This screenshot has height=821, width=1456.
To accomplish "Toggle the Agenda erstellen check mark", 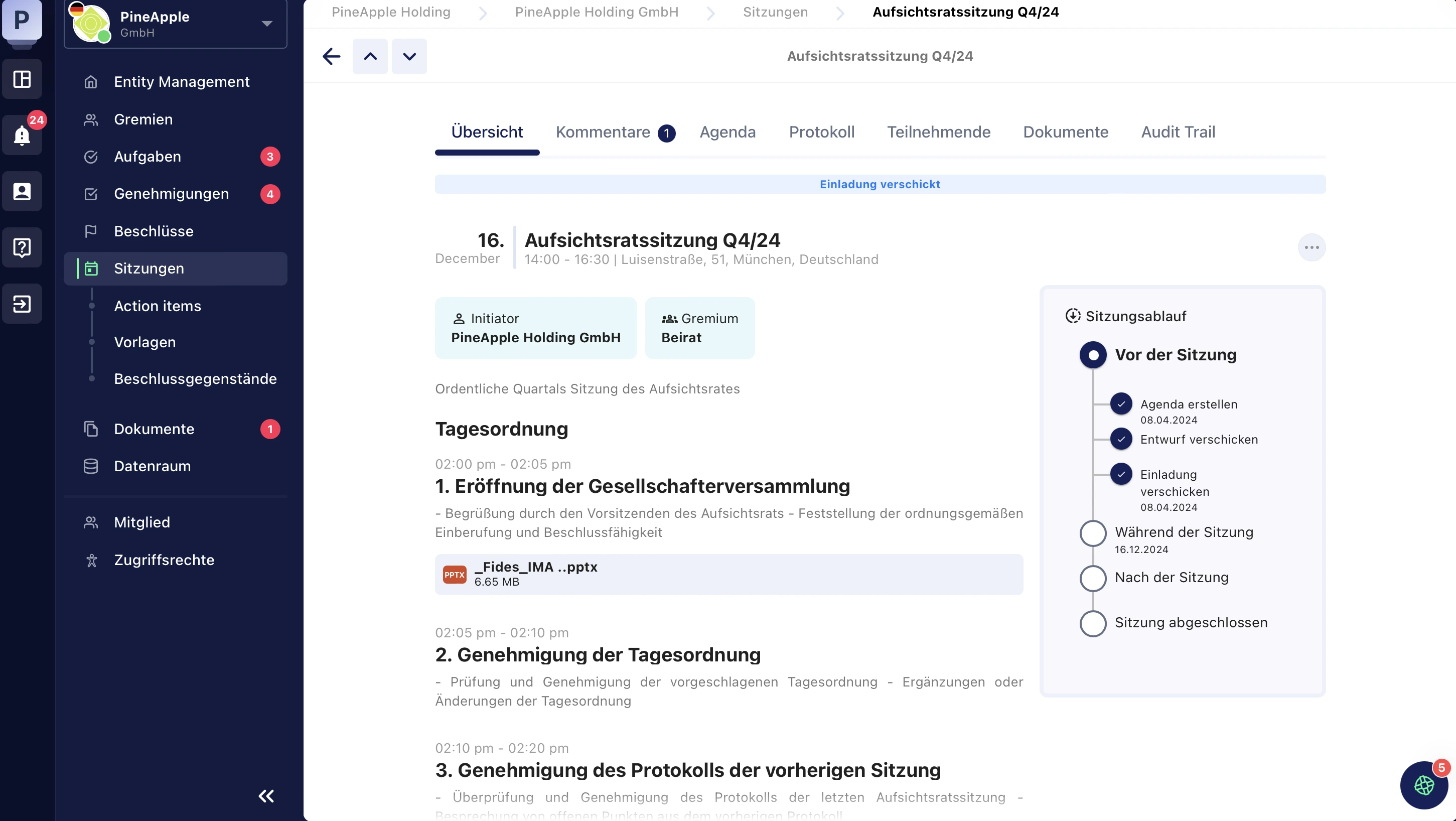I will coord(1121,403).
